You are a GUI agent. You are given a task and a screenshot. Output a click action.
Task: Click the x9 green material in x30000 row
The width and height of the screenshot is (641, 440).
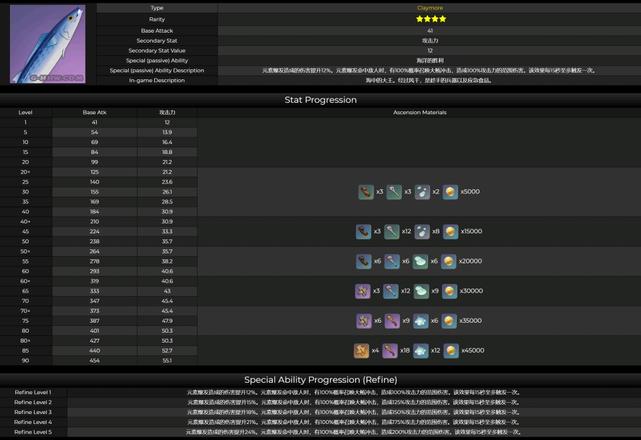click(421, 291)
